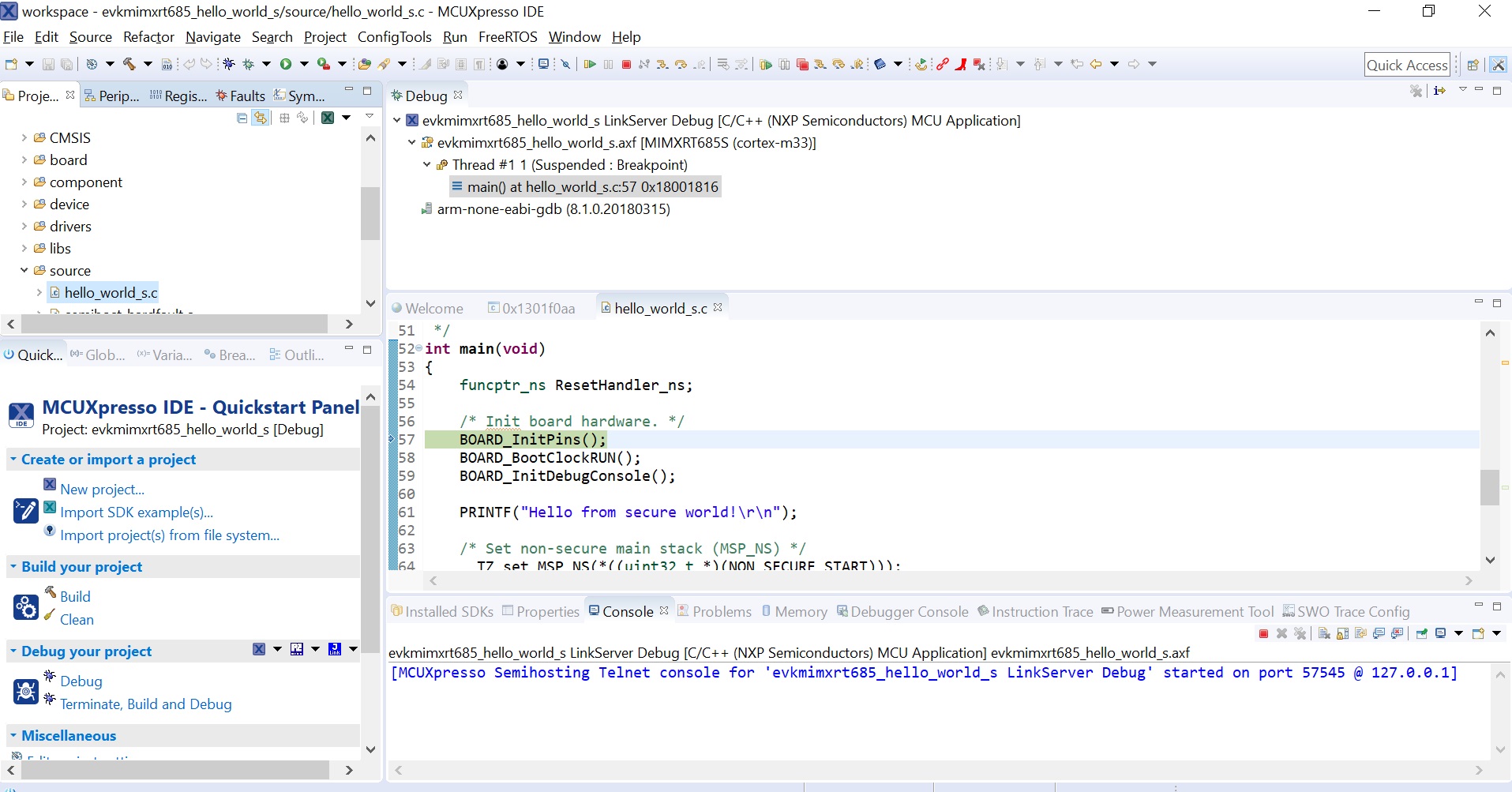Switch to the Debugger Console tab

coord(909,612)
